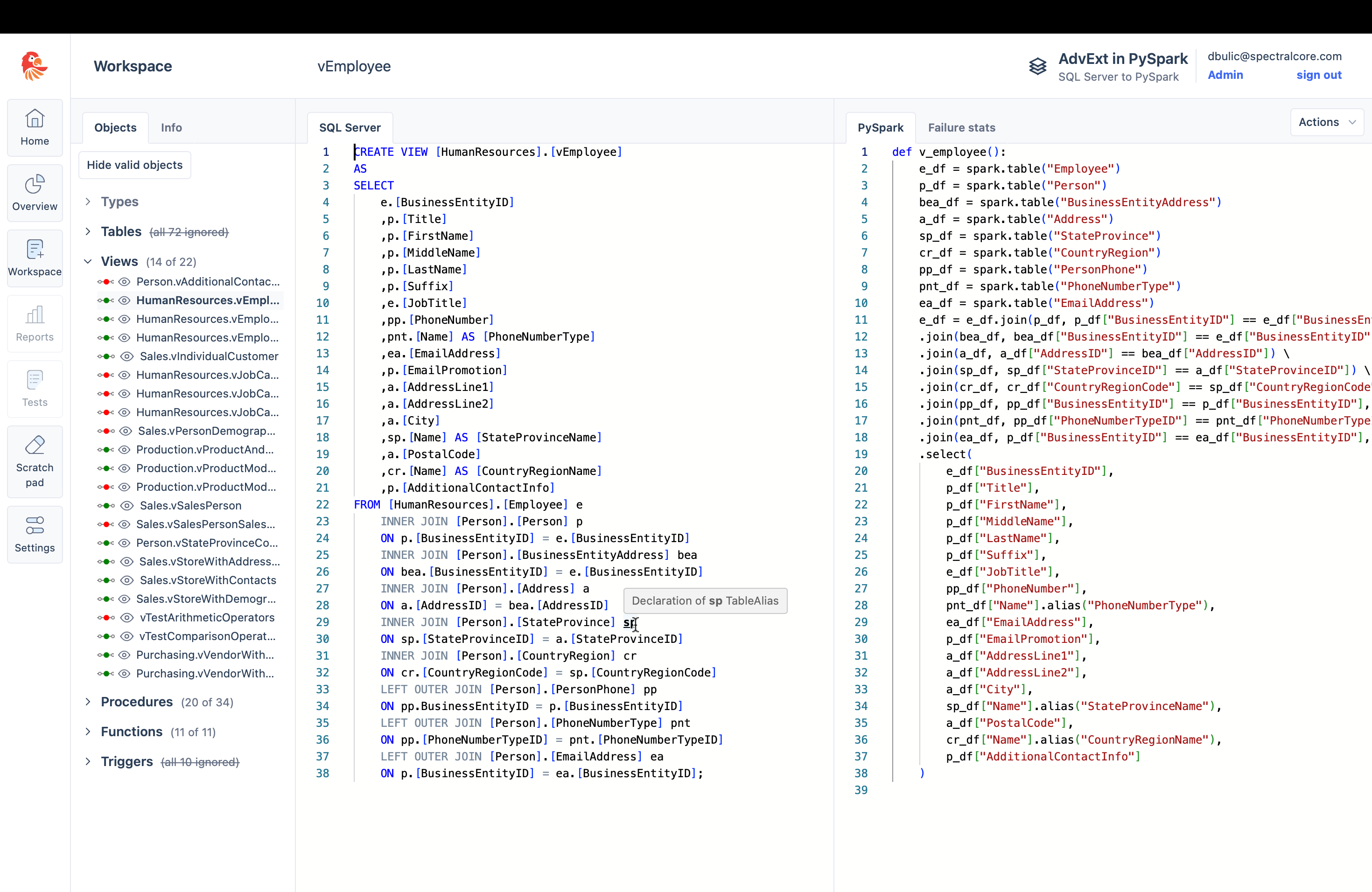This screenshot has width=1372, height=892.
Task: Click eye icon for Sales.vSalesPerson view
Action: 126,505
